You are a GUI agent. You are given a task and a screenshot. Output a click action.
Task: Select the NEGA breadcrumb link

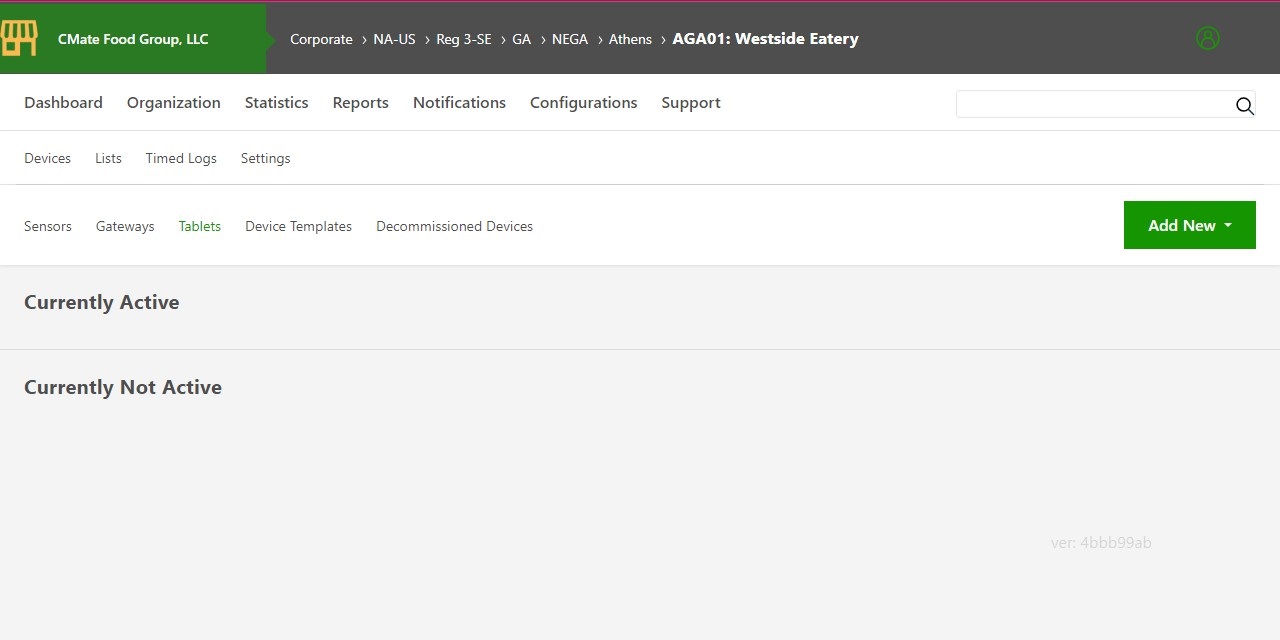(x=570, y=39)
